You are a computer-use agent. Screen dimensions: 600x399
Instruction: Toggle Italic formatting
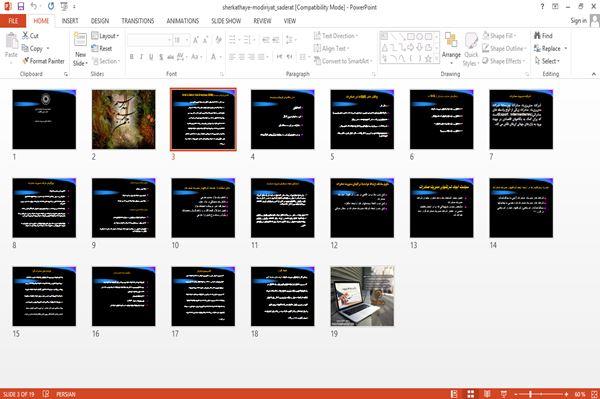pyautogui.click(x=141, y=57)
